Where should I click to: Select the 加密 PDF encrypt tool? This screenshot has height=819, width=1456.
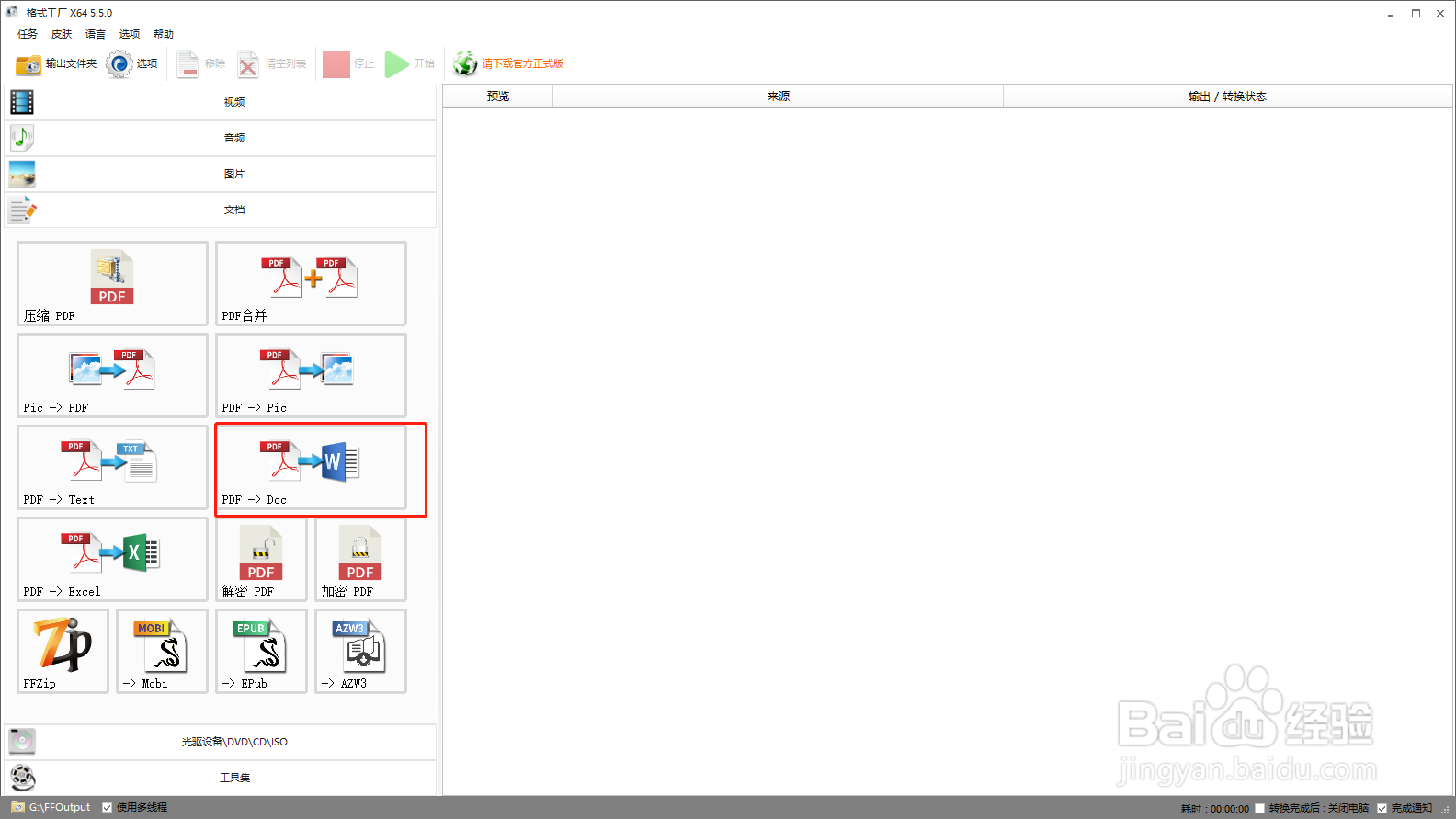[x=360, y=559]
